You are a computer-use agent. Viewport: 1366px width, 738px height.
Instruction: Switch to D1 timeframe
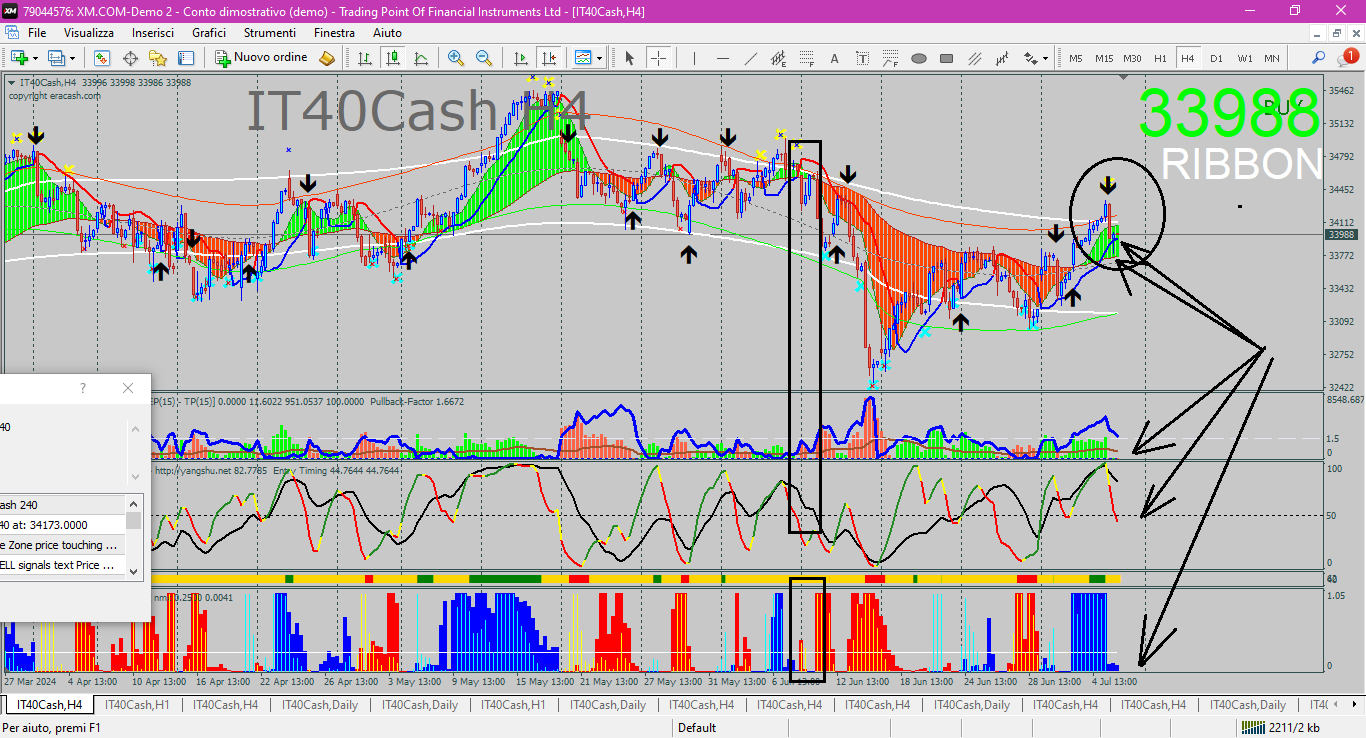pyautogui.click(x=1216, y=58)
